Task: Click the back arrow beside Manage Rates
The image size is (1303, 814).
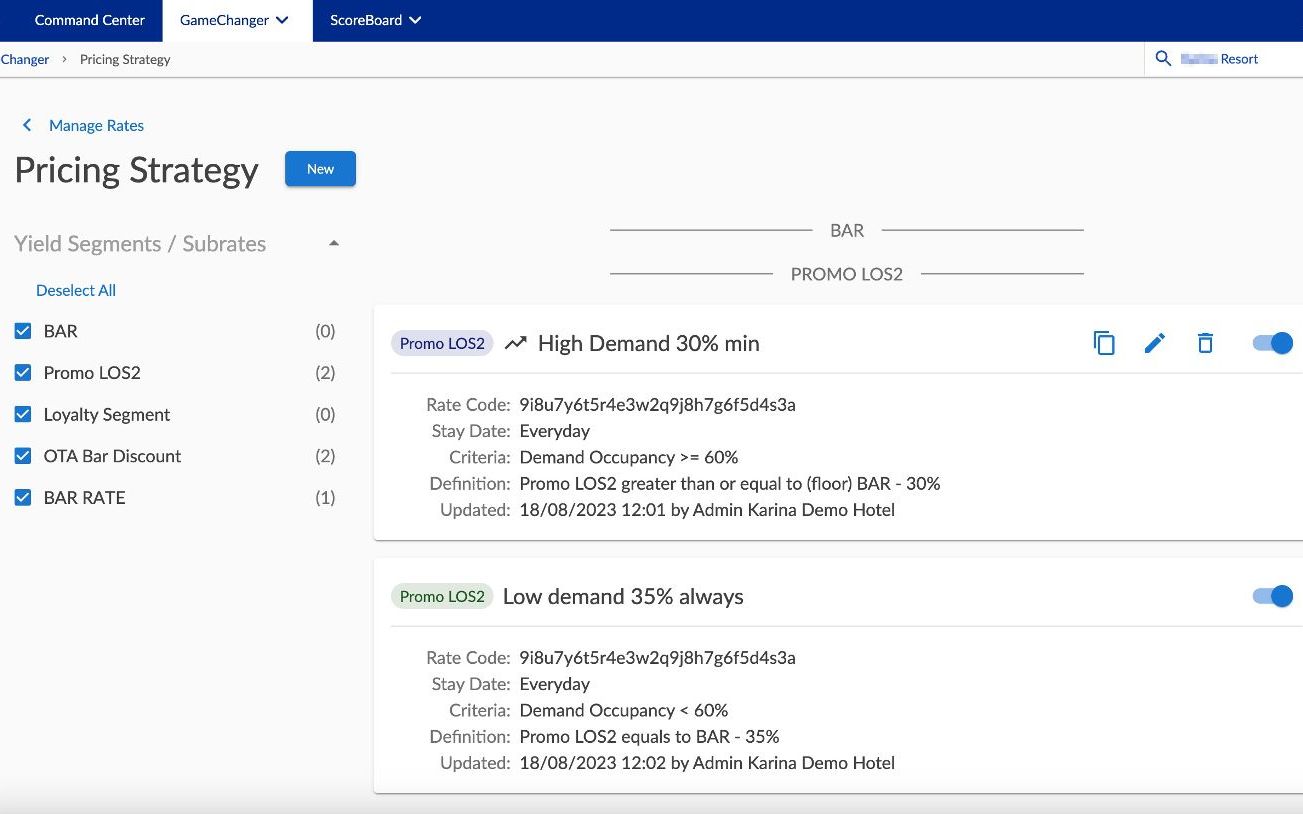Action: click(x=27, y=125)
